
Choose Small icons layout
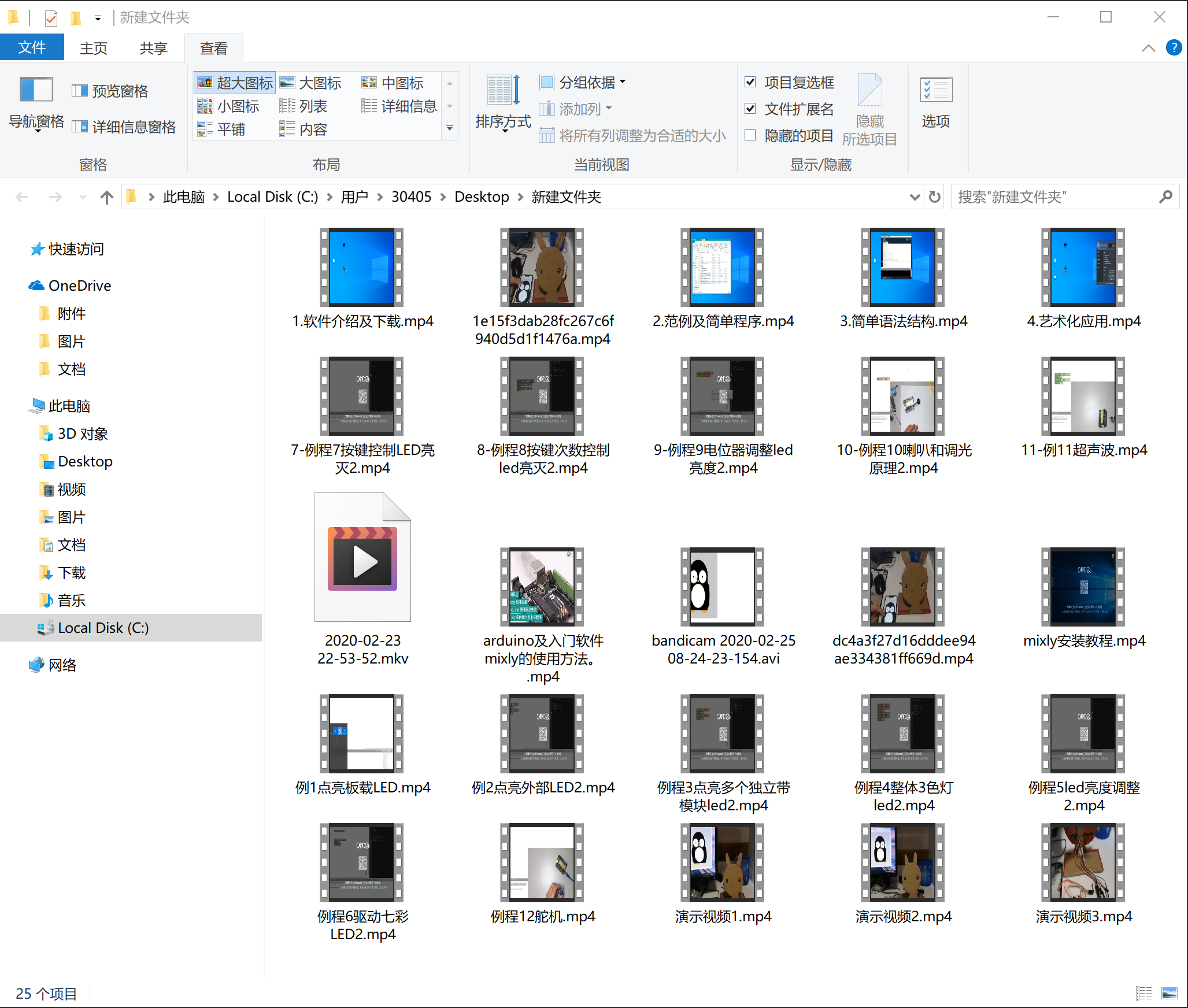(228, 106)
